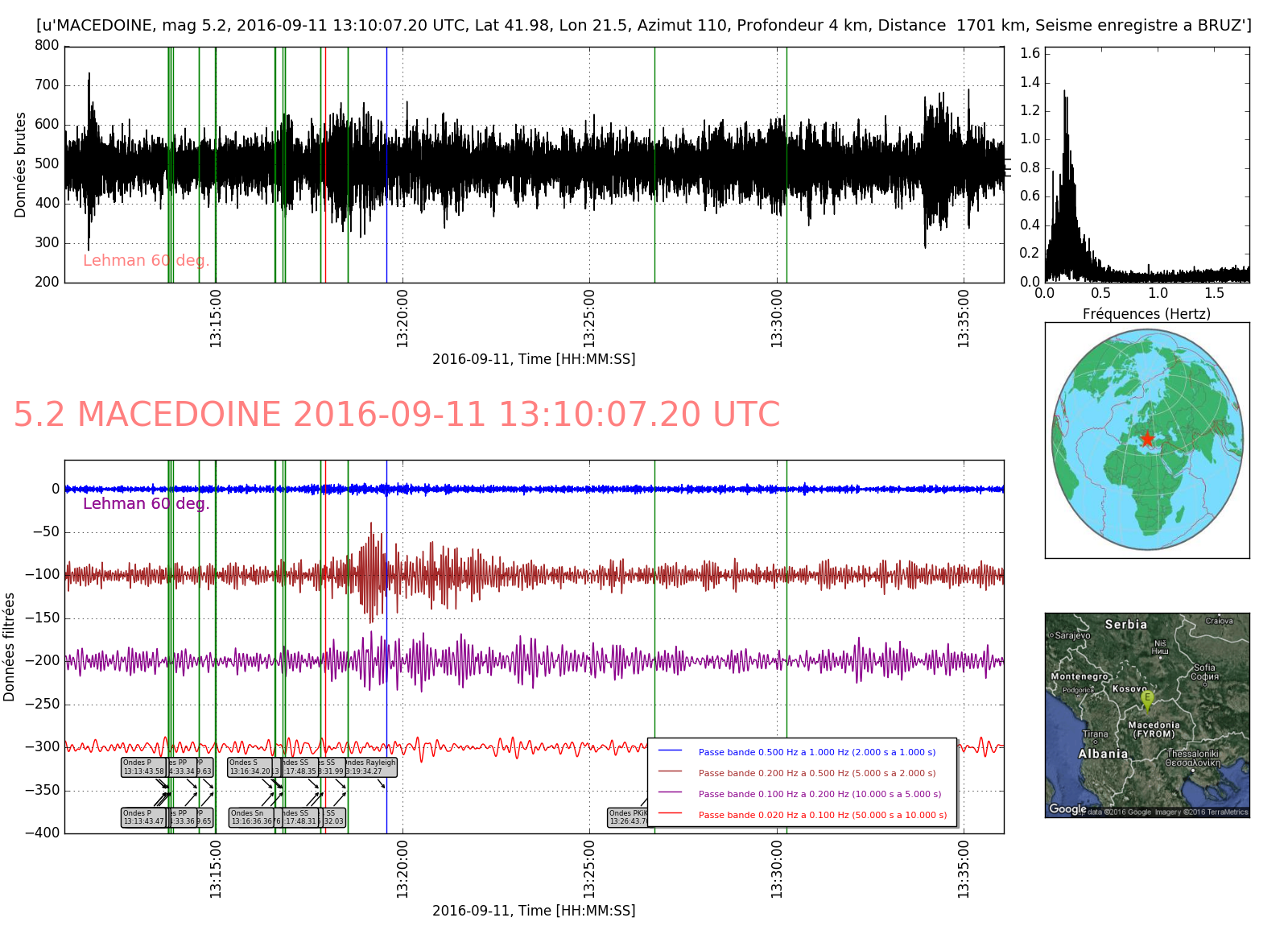
Task: Click the green epicenter pin on satellite map
Action: click(1147, 700)
